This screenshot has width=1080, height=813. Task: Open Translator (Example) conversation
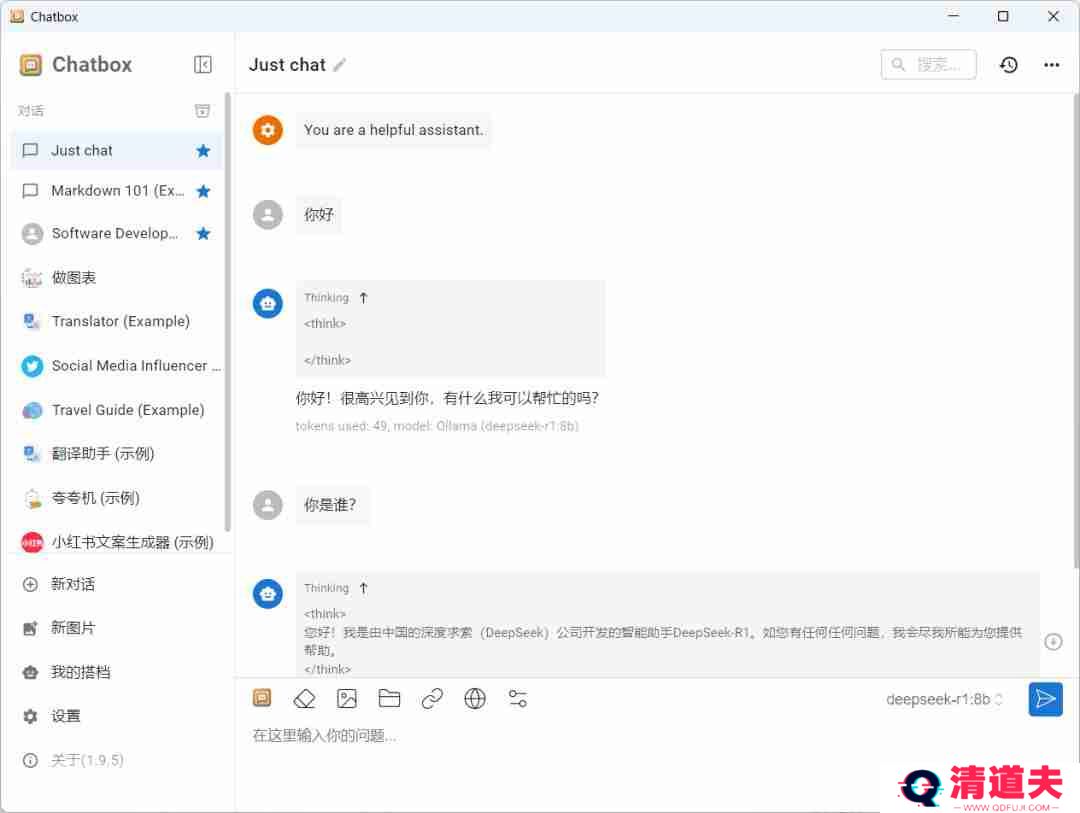tap(116, 322)
